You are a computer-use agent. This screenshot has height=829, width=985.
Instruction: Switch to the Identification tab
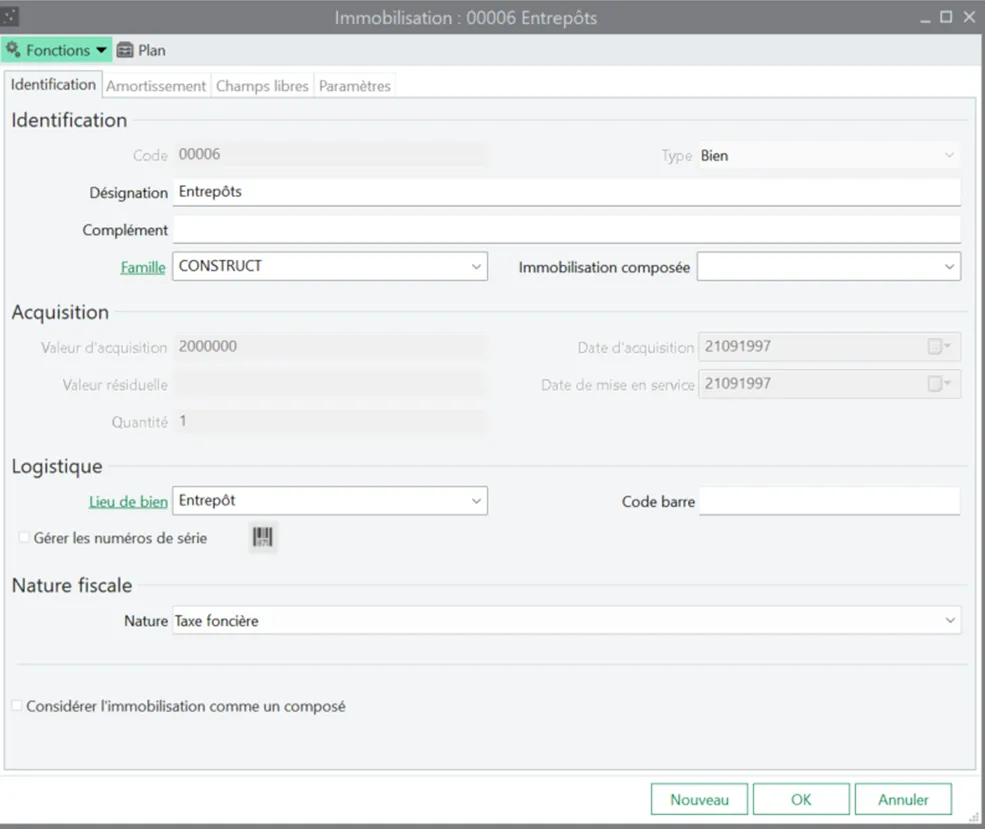(53, 84)
